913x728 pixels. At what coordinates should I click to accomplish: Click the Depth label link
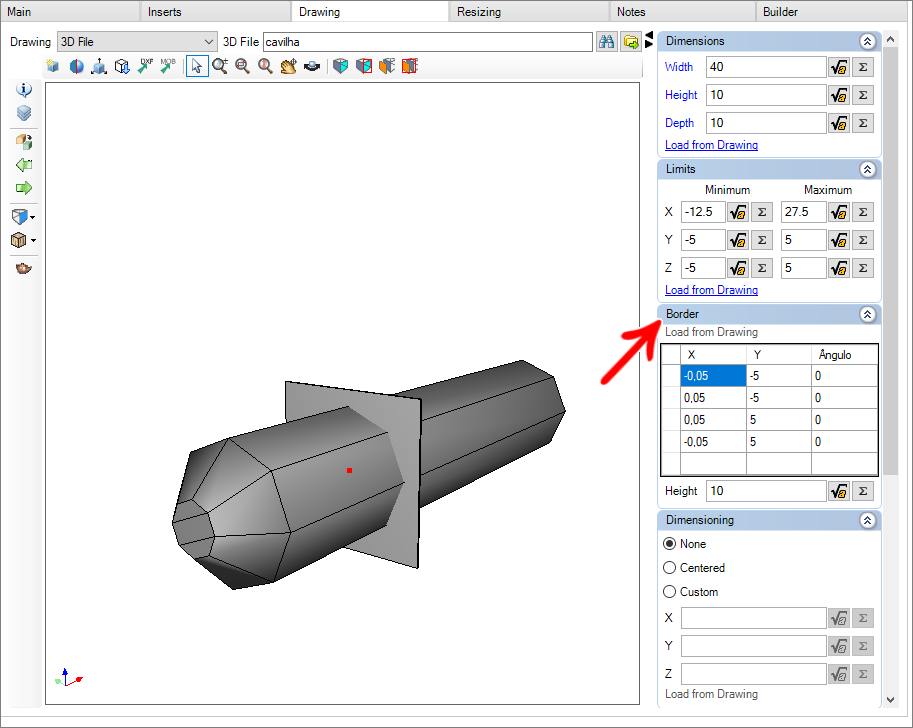point(680,123)
